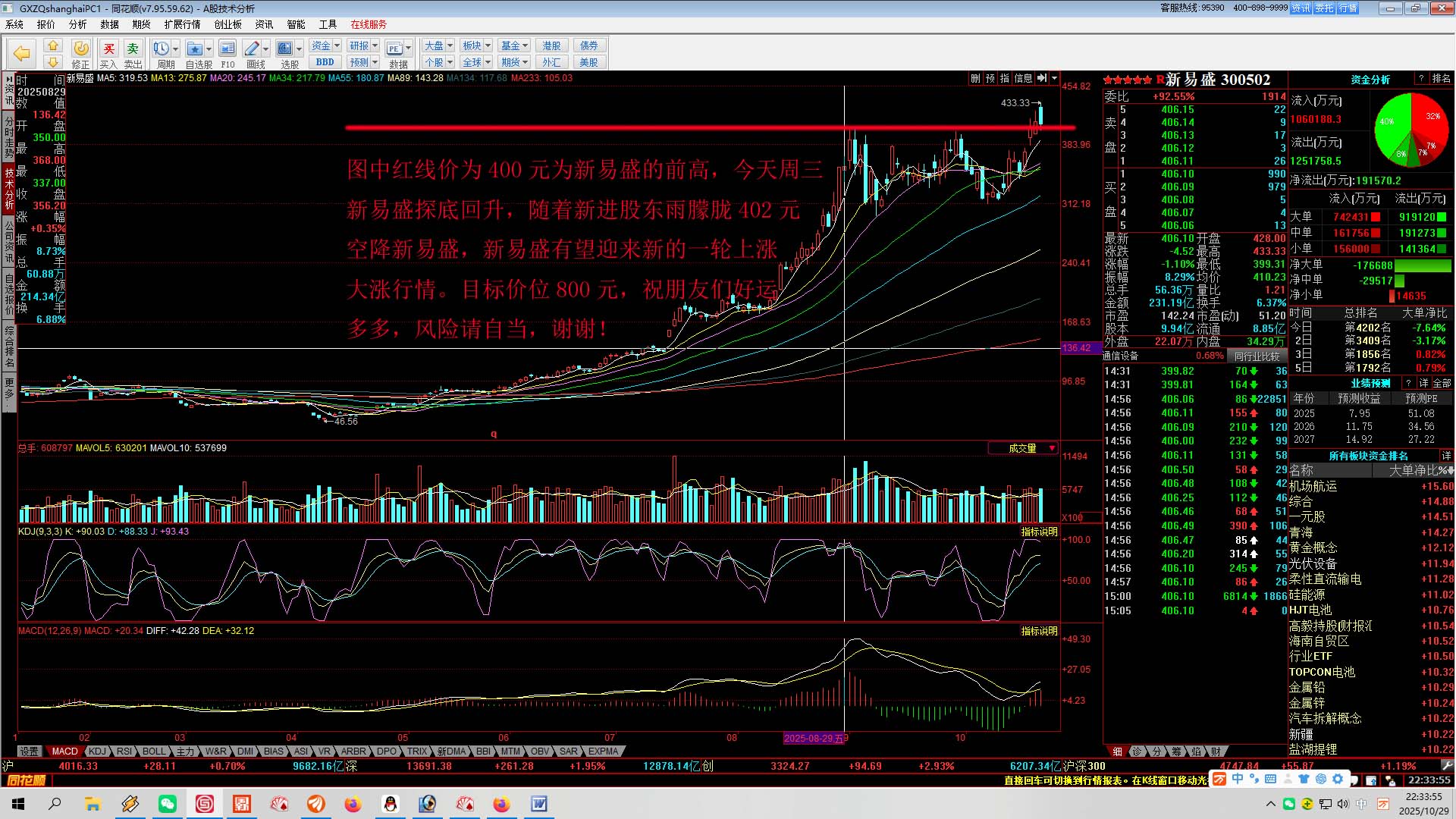Click the 设置 indicator settings button
1456x819 pixels.
coord(30,752)
